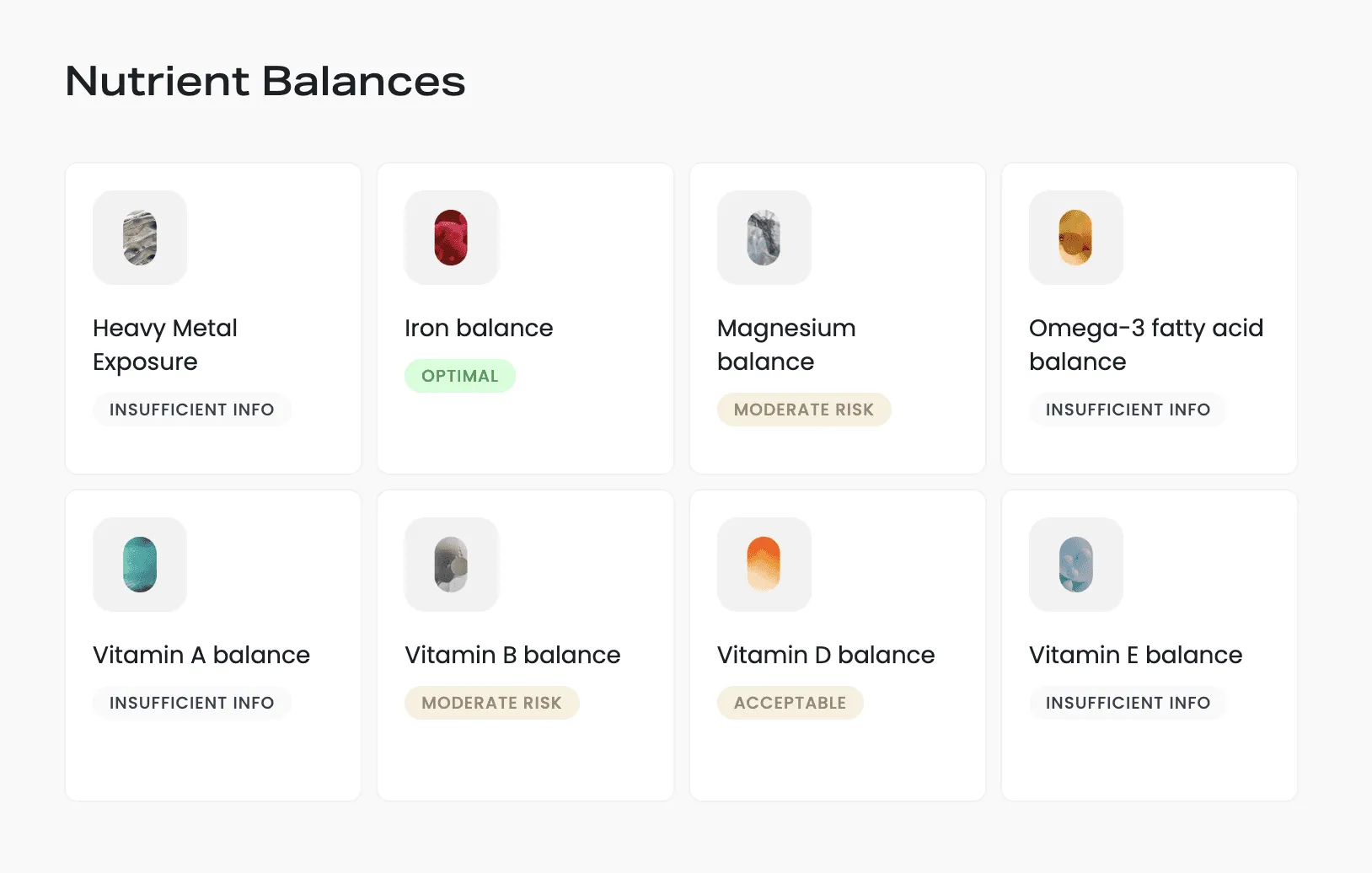Click the Nutrient Balances heading
The height and width of the screenshot is (873, 1372).
(x=265, y=82)
